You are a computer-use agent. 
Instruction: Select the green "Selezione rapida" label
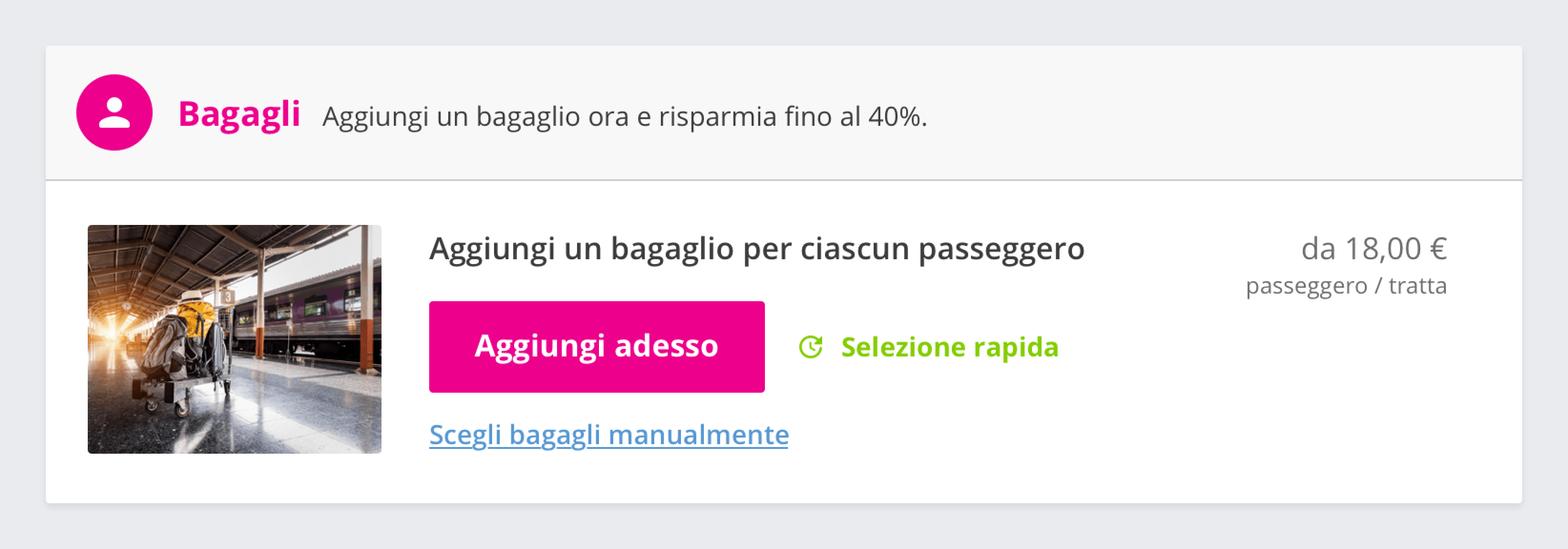949,347
